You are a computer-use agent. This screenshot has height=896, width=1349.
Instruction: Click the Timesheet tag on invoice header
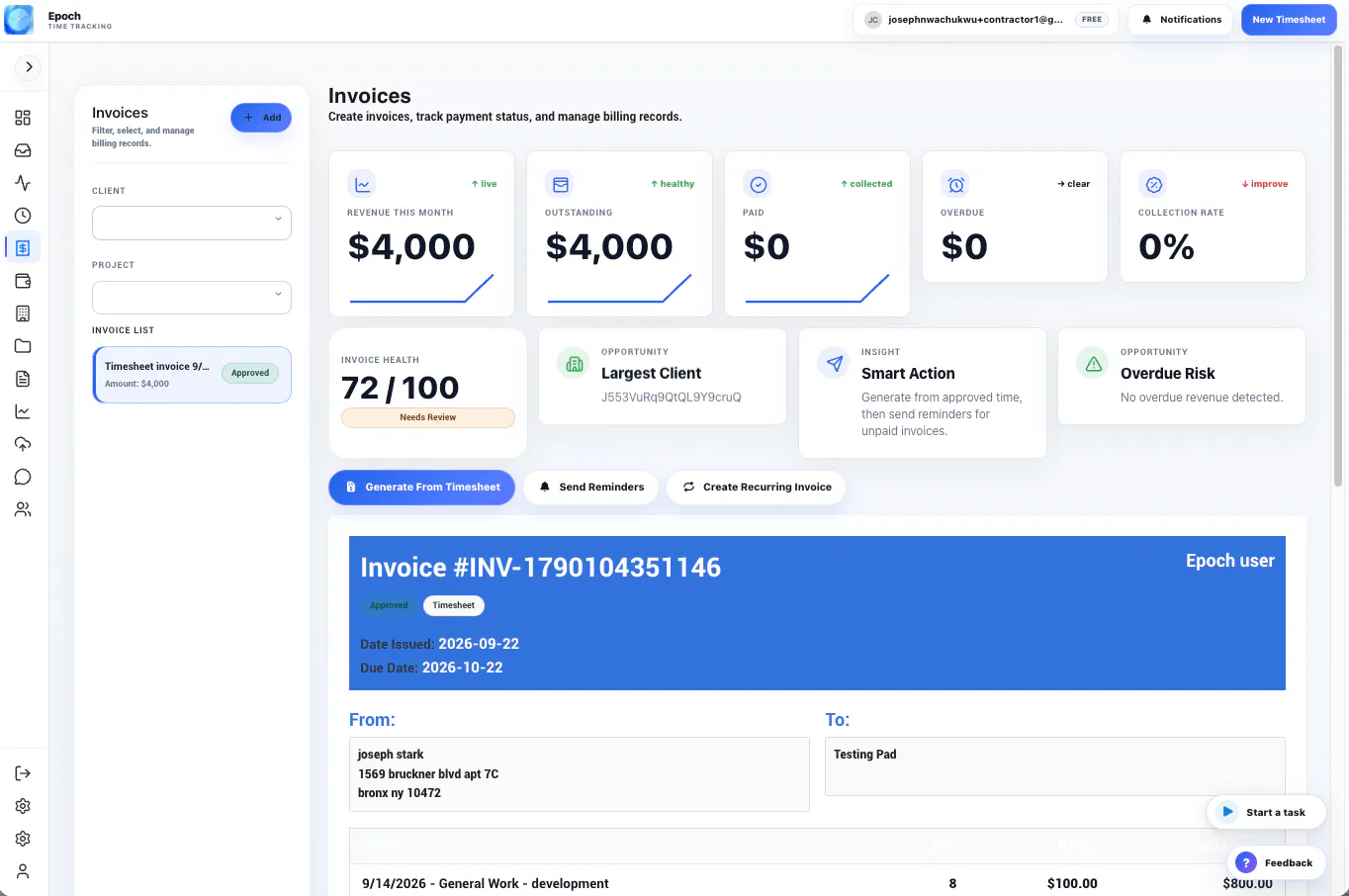point(454,605)
